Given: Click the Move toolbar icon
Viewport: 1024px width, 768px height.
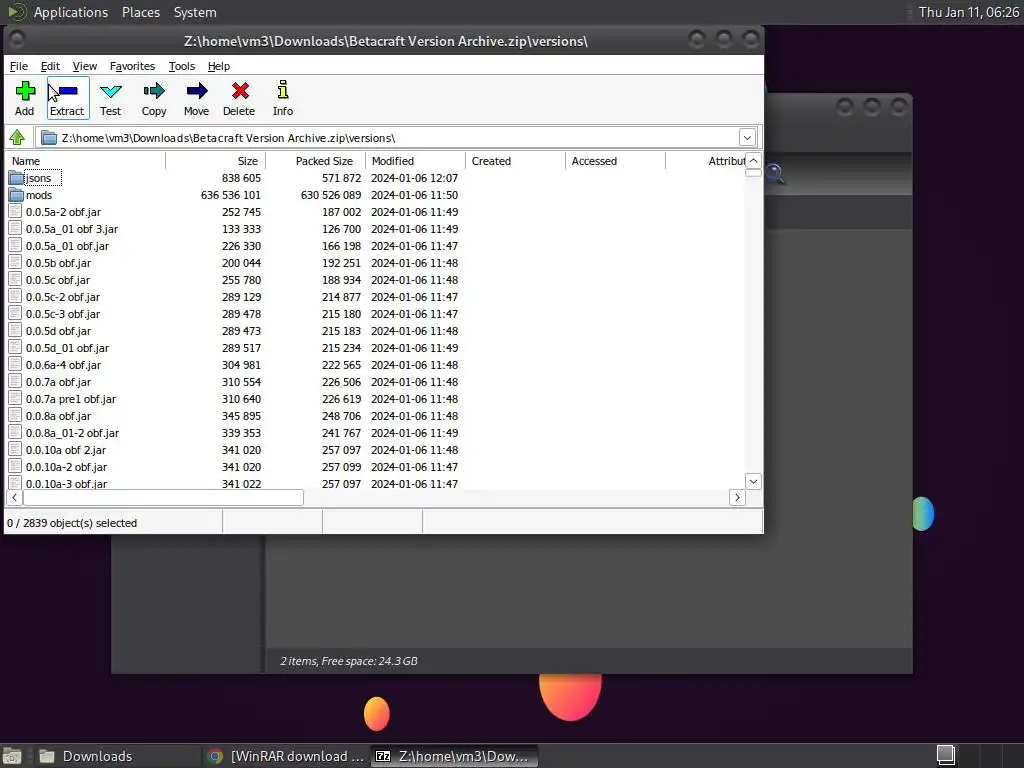Looking at the screenshot, I should [x=197, y=91].
